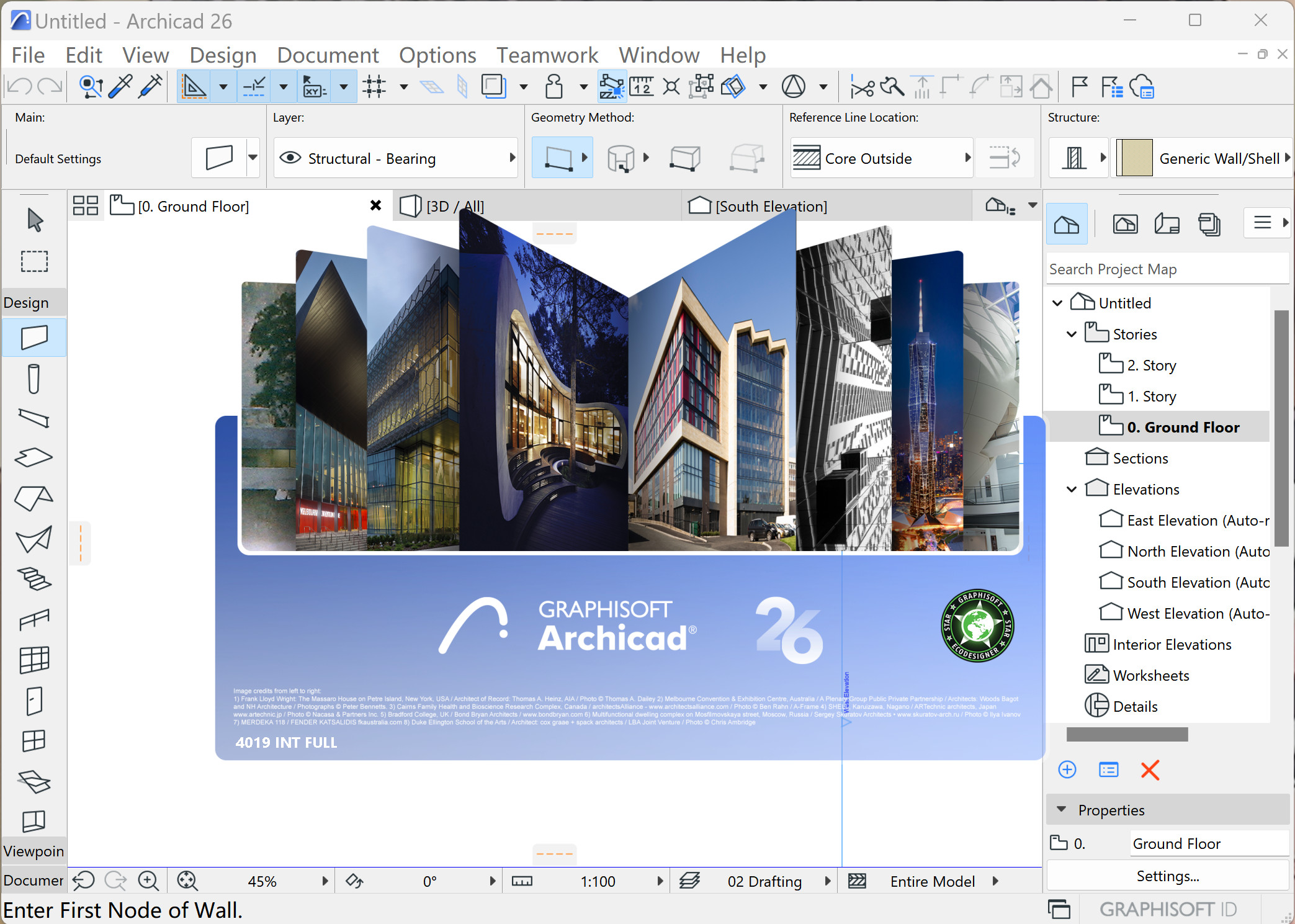This screenshot has height=924, width=1295.
Task: Edit the Ground Floor name field
Action: [1209, 843]
